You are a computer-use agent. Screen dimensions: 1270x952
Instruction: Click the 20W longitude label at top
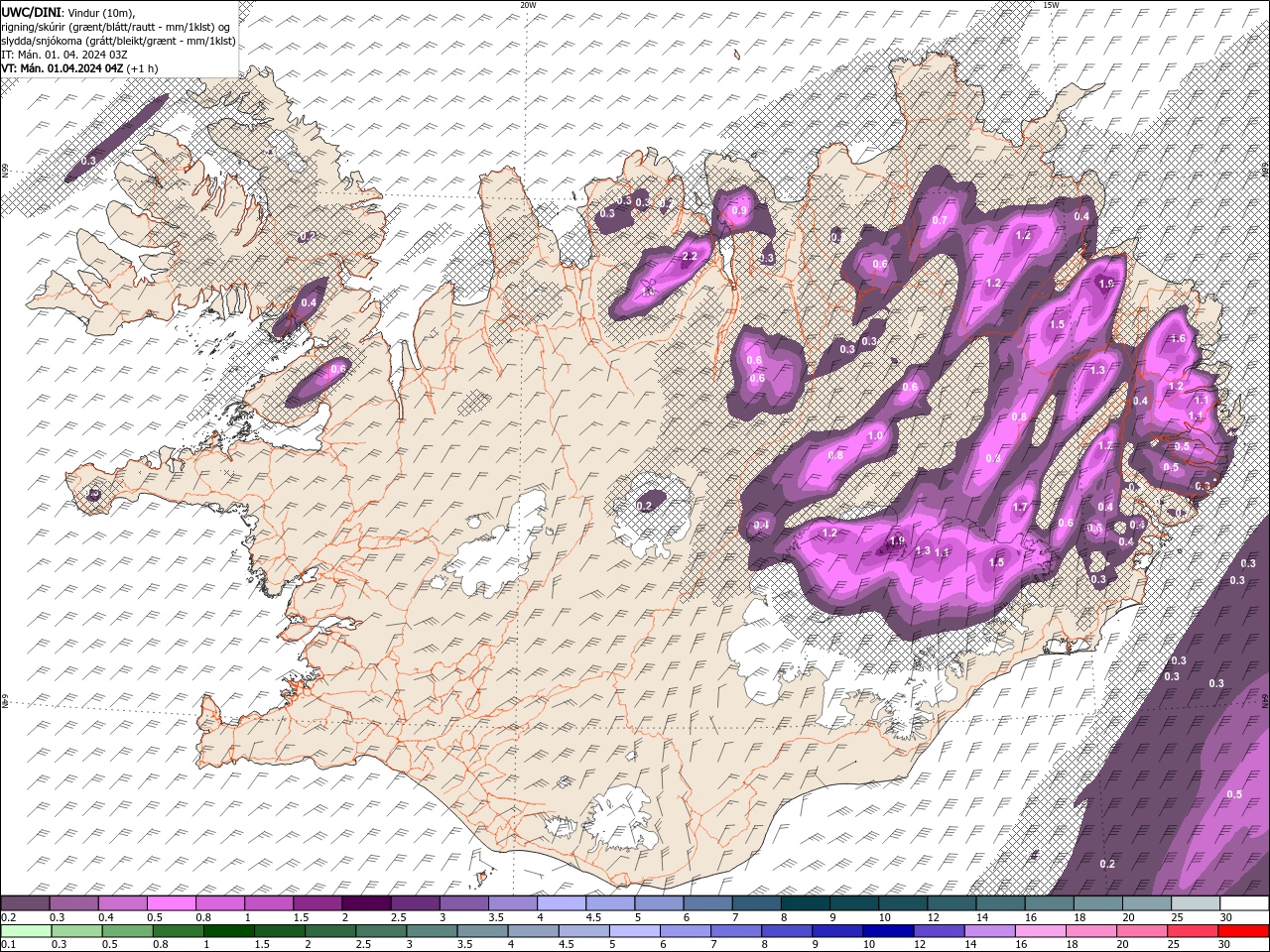coord(528,5)
